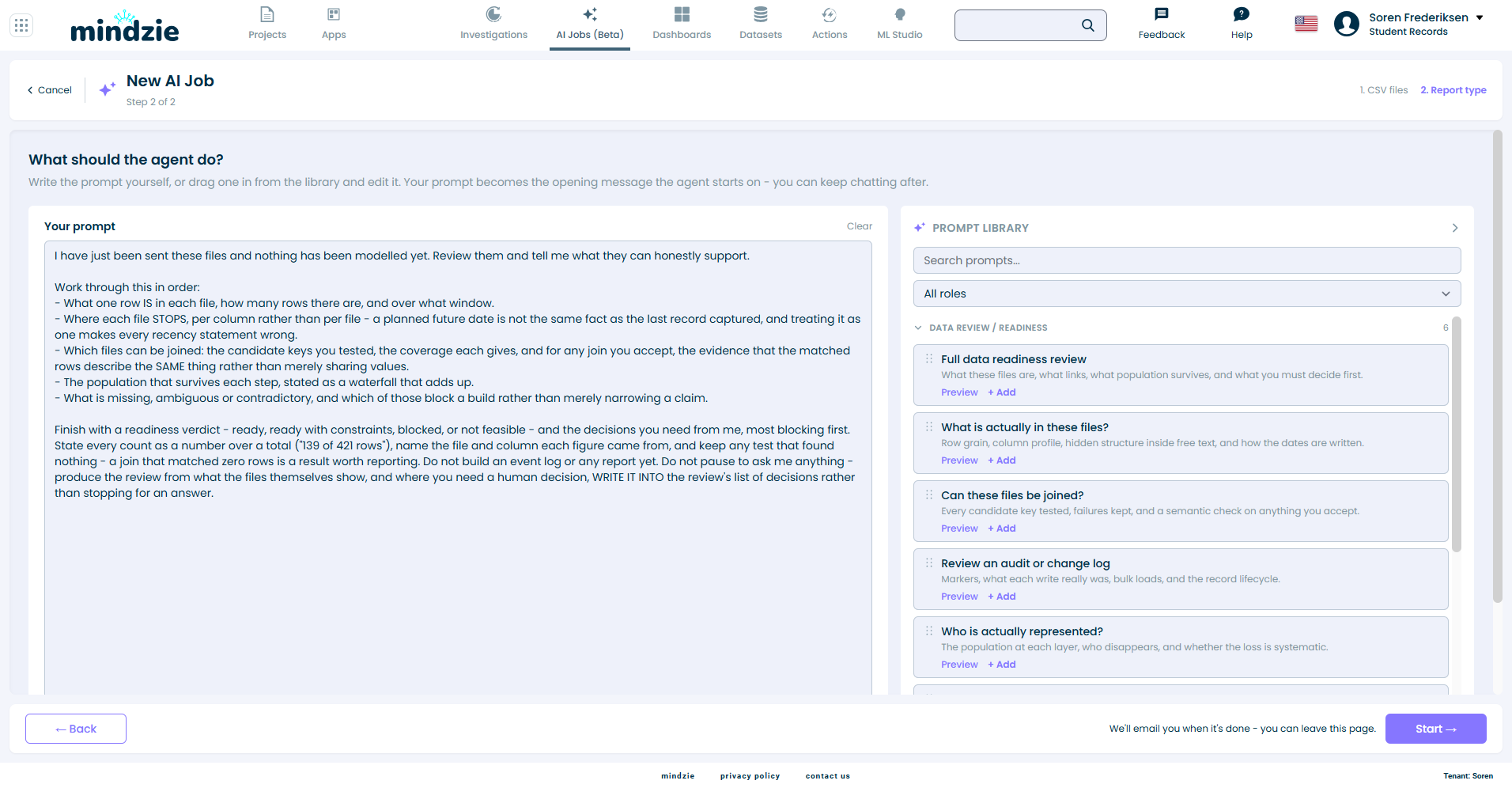Cancel the new AI job
The width and height of the screenshot is (1512, 788).
coord(49,90)
